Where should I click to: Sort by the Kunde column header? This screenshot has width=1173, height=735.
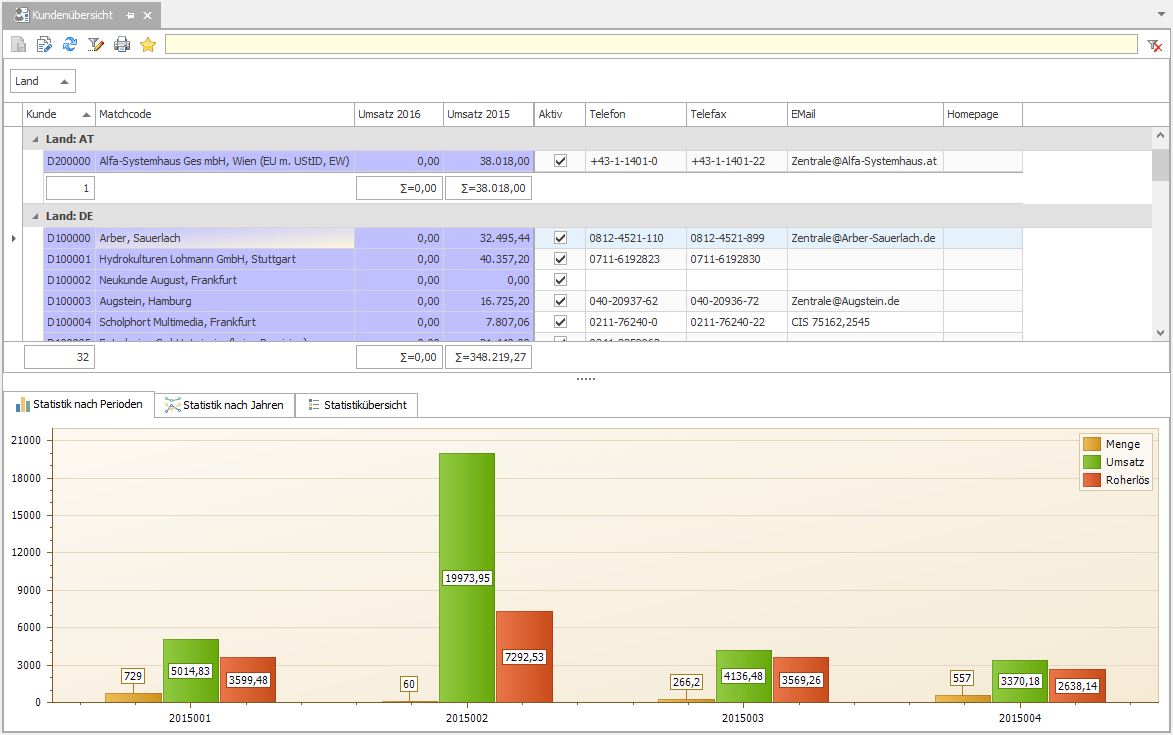(58, 114)
